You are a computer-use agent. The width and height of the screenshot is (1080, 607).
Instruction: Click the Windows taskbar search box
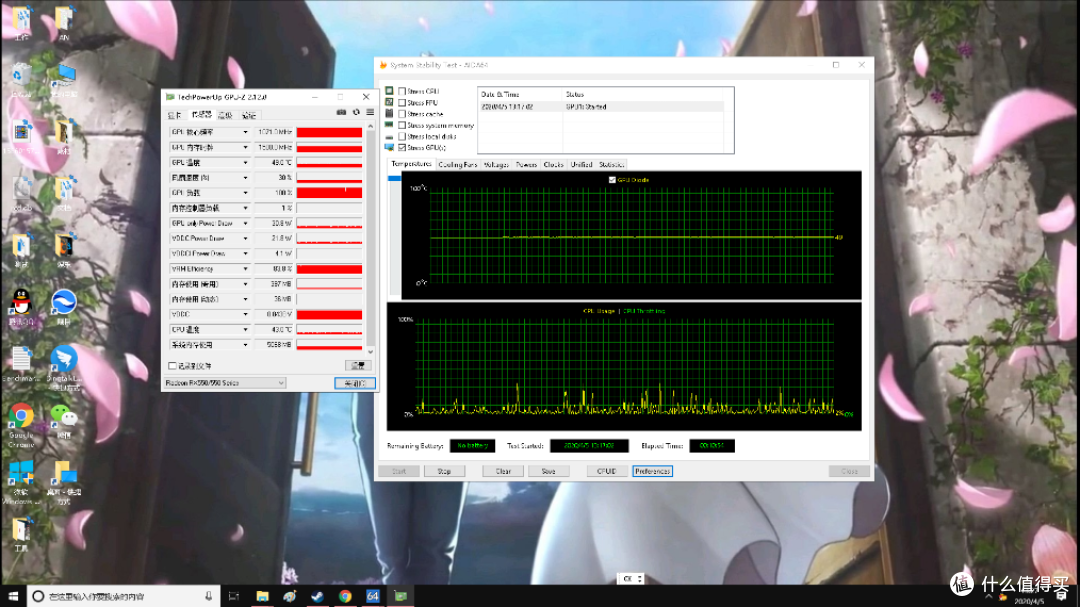(123, 596)
